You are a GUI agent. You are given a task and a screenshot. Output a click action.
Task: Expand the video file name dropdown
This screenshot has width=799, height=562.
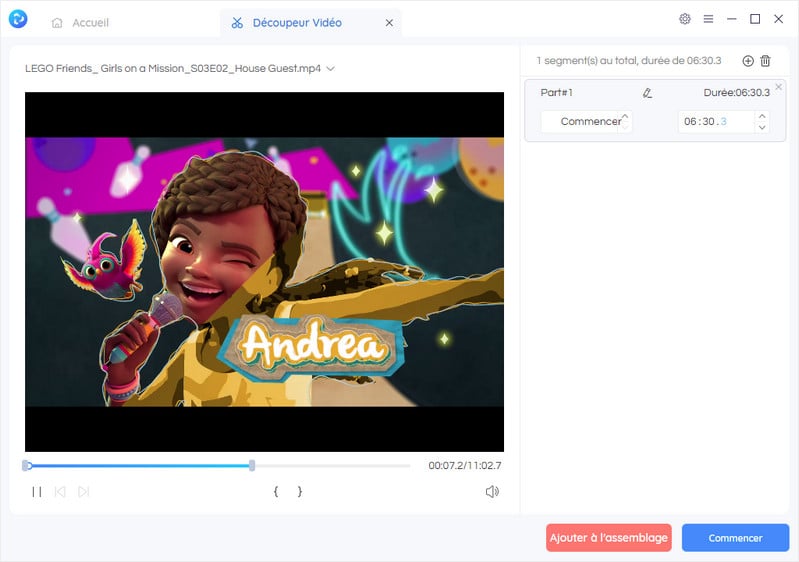tap(330, 68)
